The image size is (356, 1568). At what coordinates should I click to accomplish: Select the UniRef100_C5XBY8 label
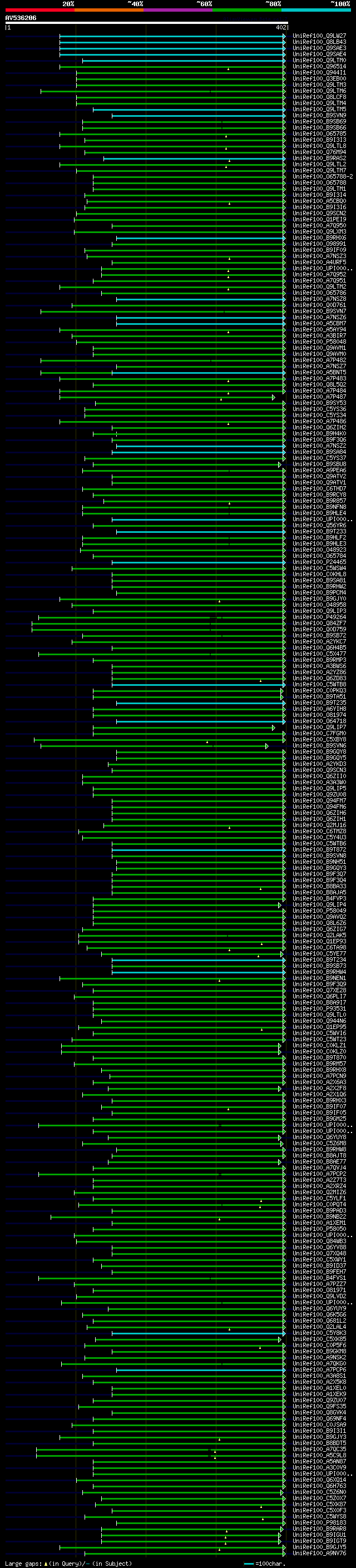[x=319, y=740]
